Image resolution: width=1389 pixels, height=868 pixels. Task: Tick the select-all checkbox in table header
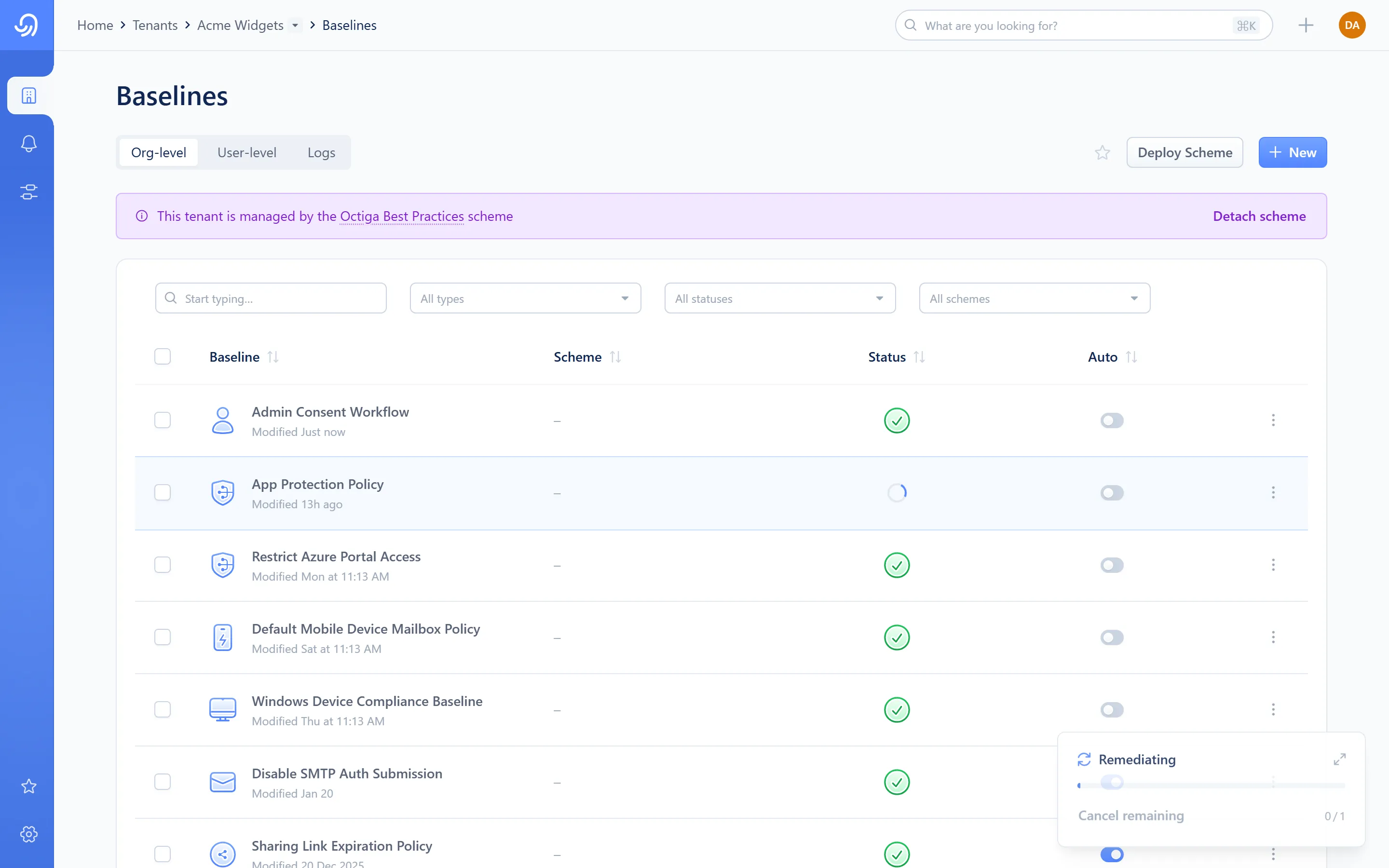(x=163, y=356)
